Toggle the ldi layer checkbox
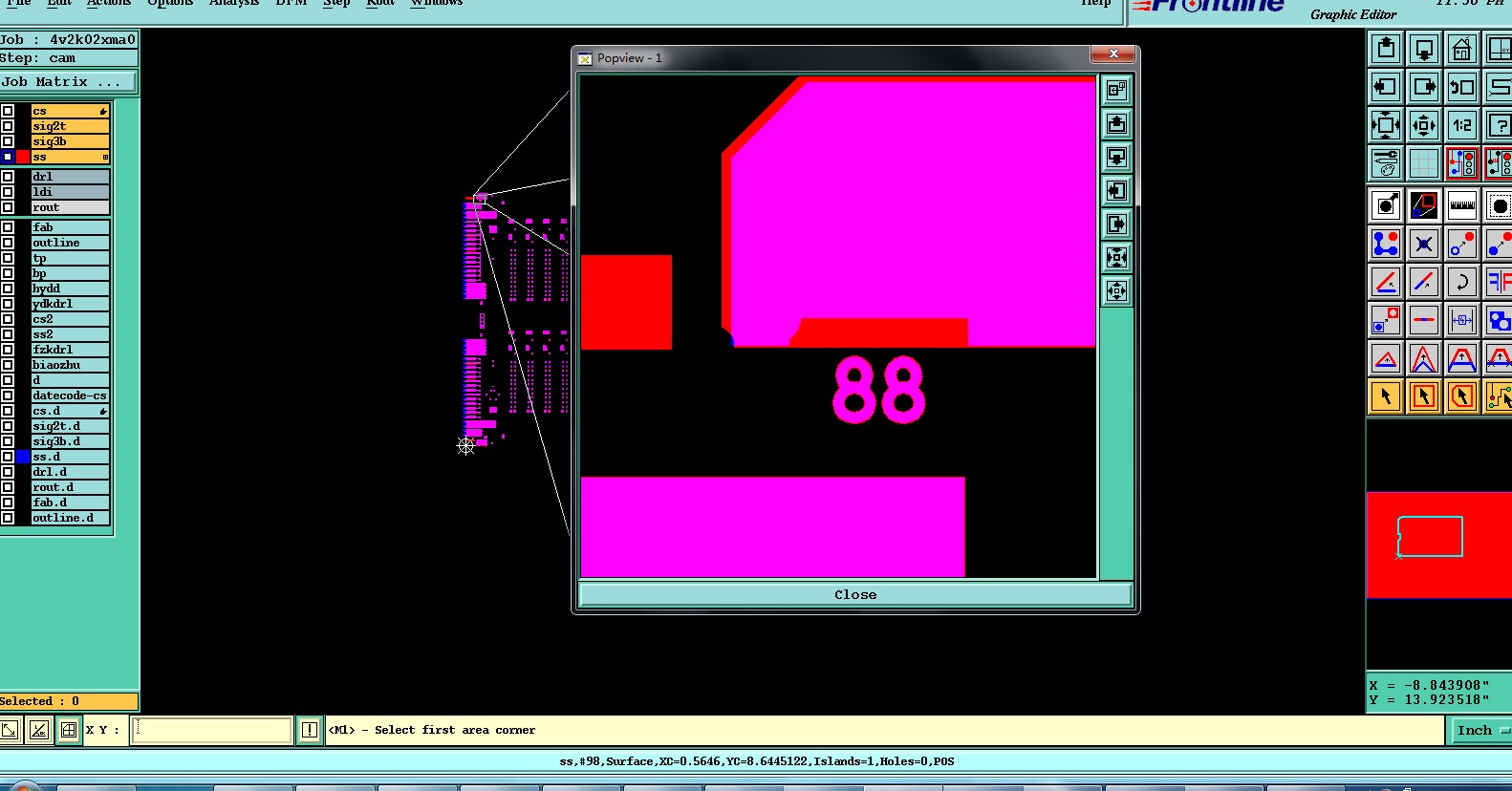 click(8, 192)
